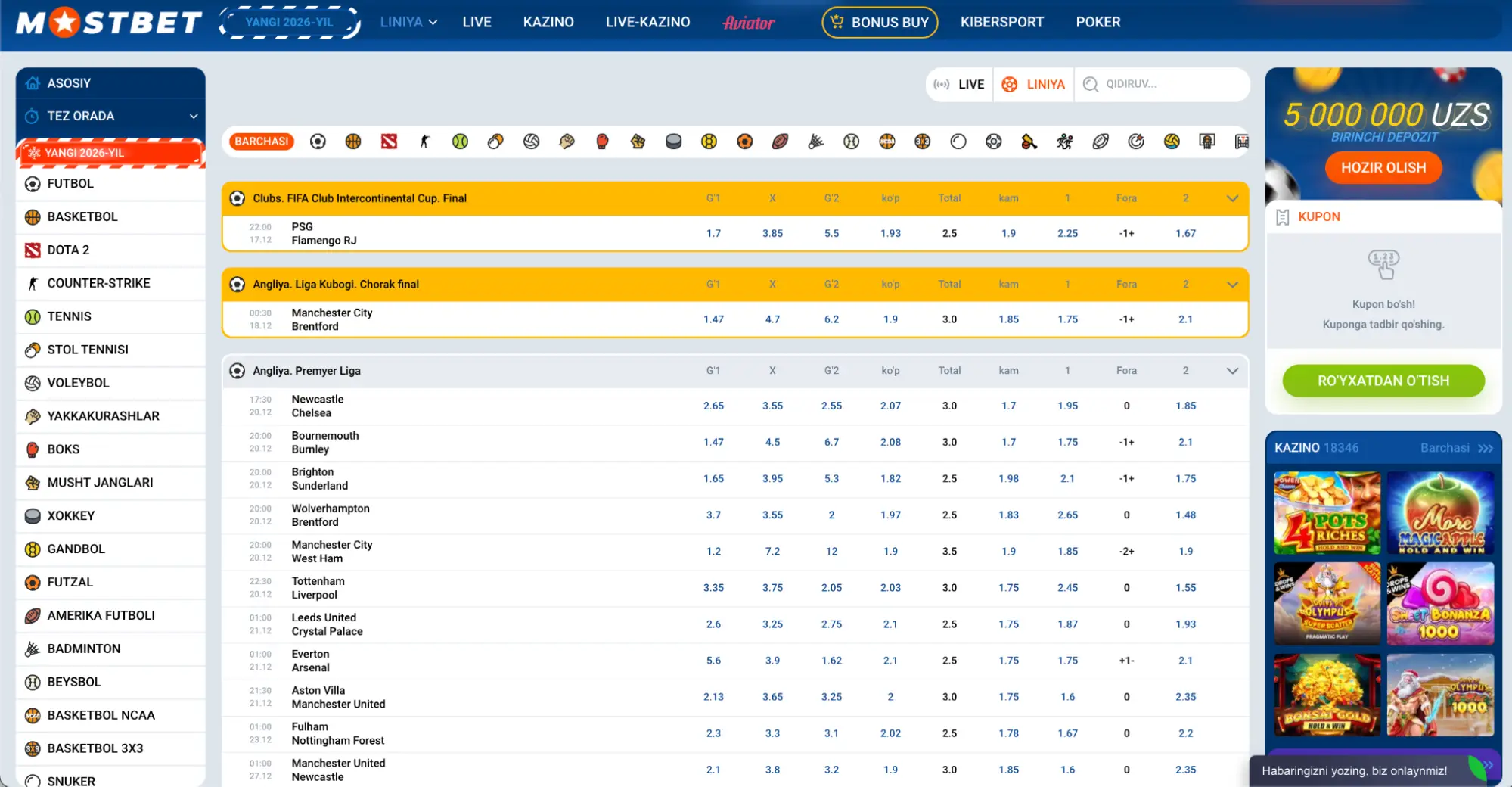Open the KAZINO tab in top navigation
This screenshot has height=787, width=1512.
coord(548,23)
